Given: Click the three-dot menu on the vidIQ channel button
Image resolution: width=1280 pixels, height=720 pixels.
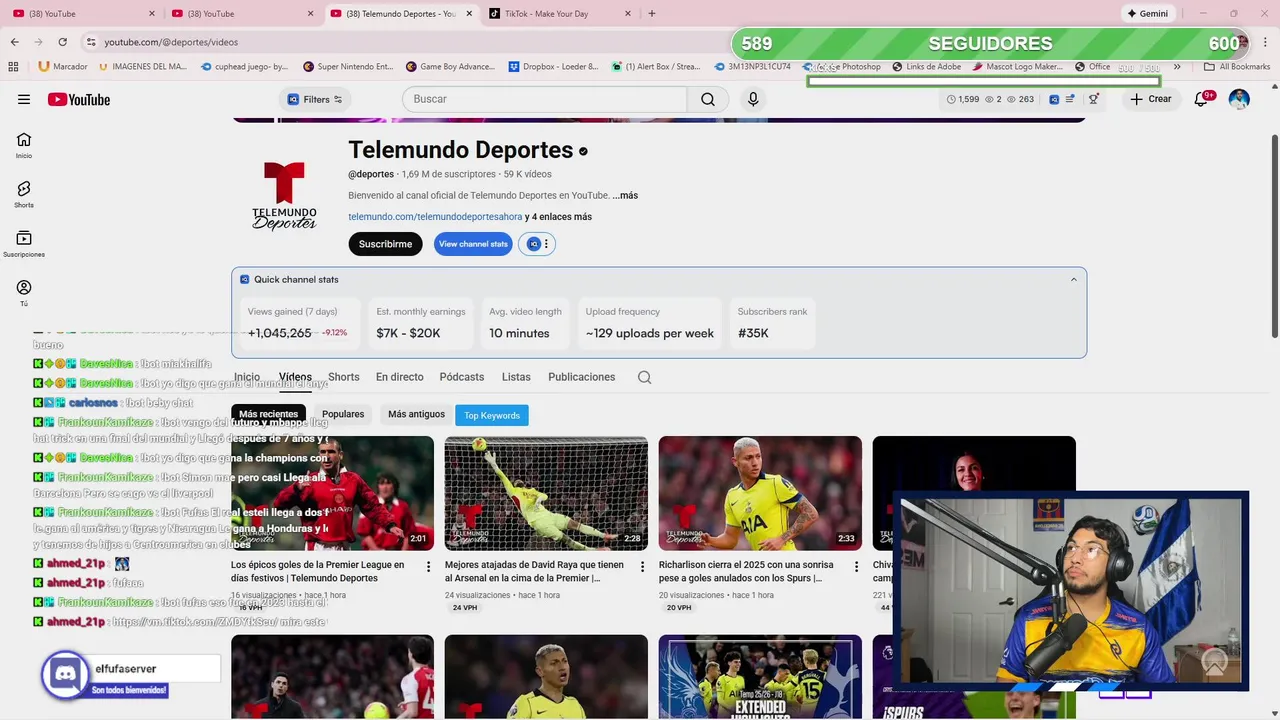Looking at the screenshot, I should coord(546,244).
